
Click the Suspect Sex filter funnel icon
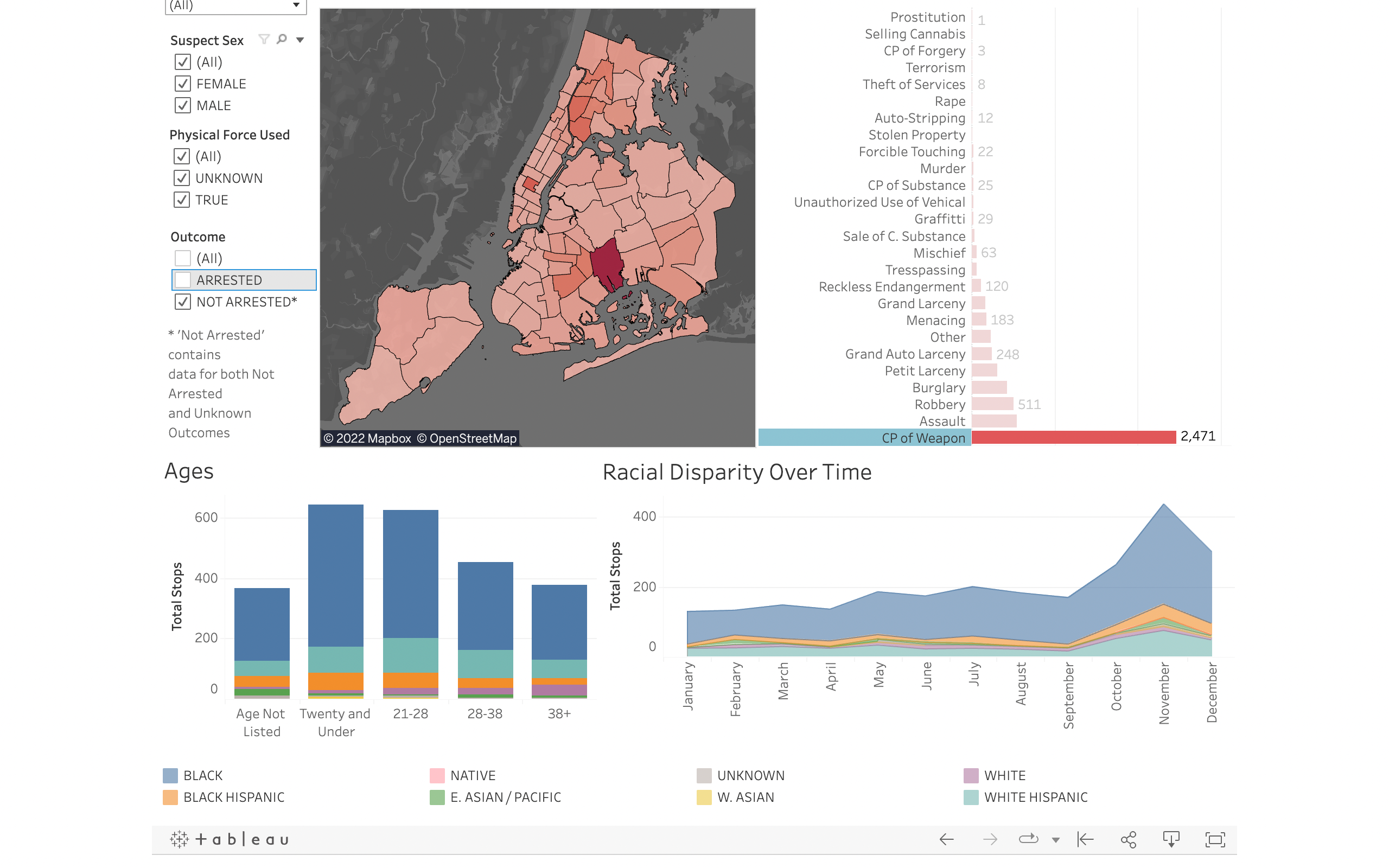coord(264,39)
